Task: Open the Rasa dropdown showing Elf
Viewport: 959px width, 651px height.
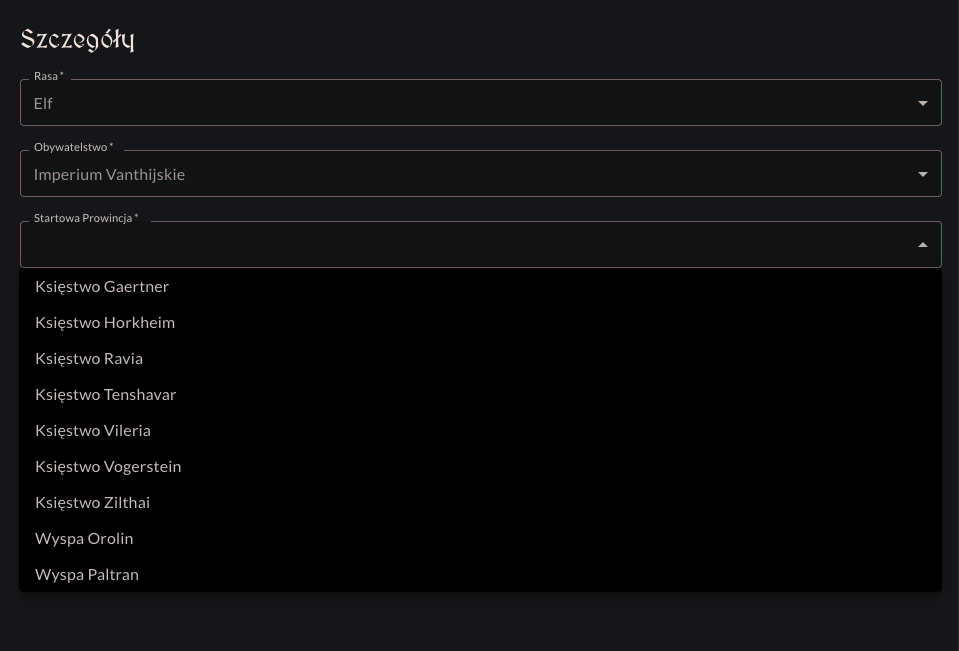Action: tap(481, 103)
